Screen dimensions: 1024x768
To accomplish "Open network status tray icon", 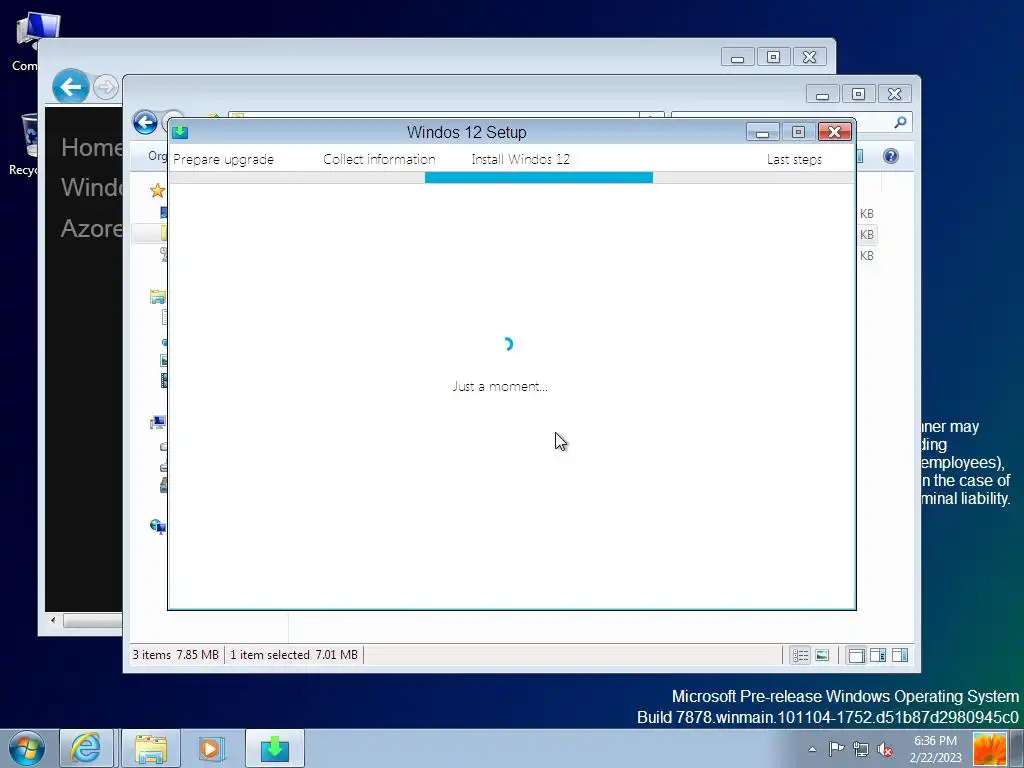I will point(861,750).
